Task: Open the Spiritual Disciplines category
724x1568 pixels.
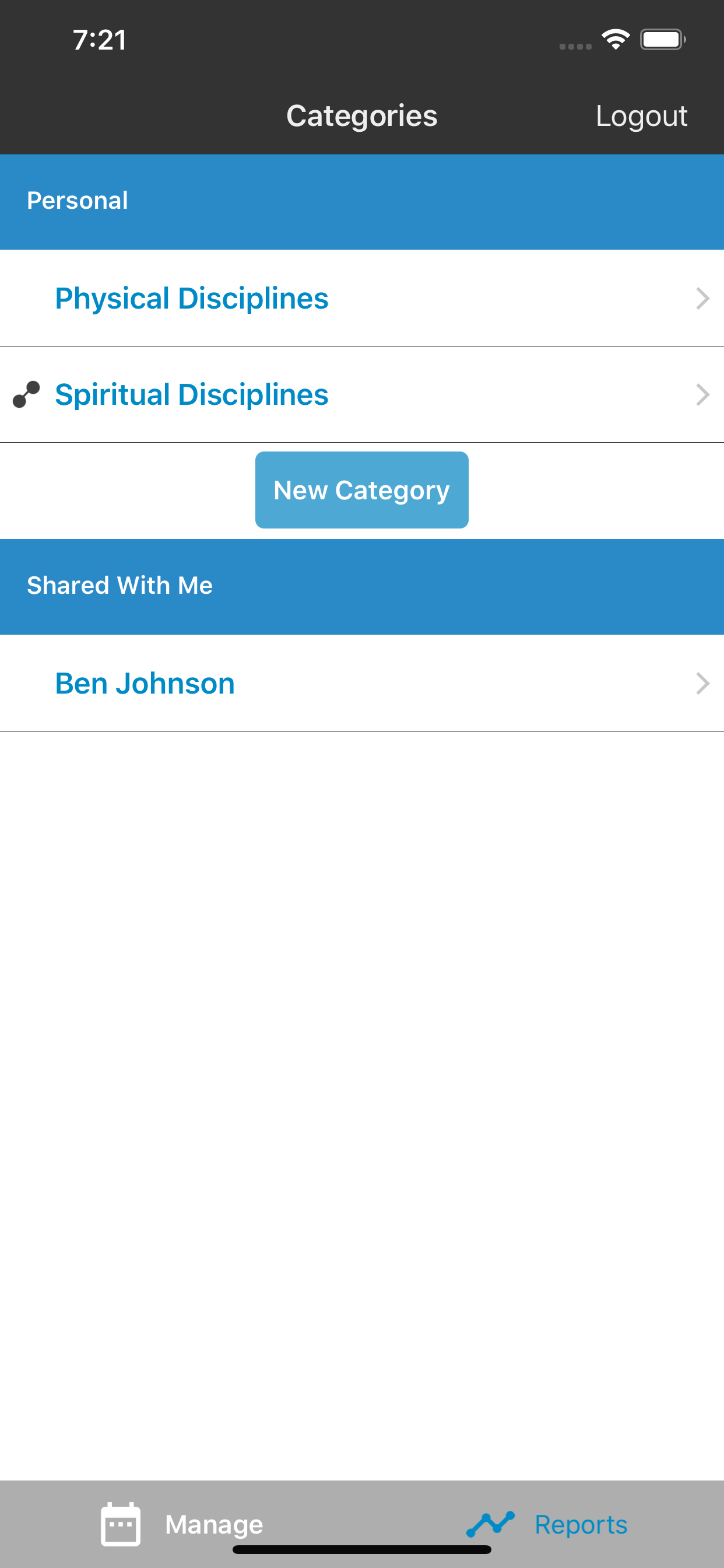Action: (x=362, y=394)
